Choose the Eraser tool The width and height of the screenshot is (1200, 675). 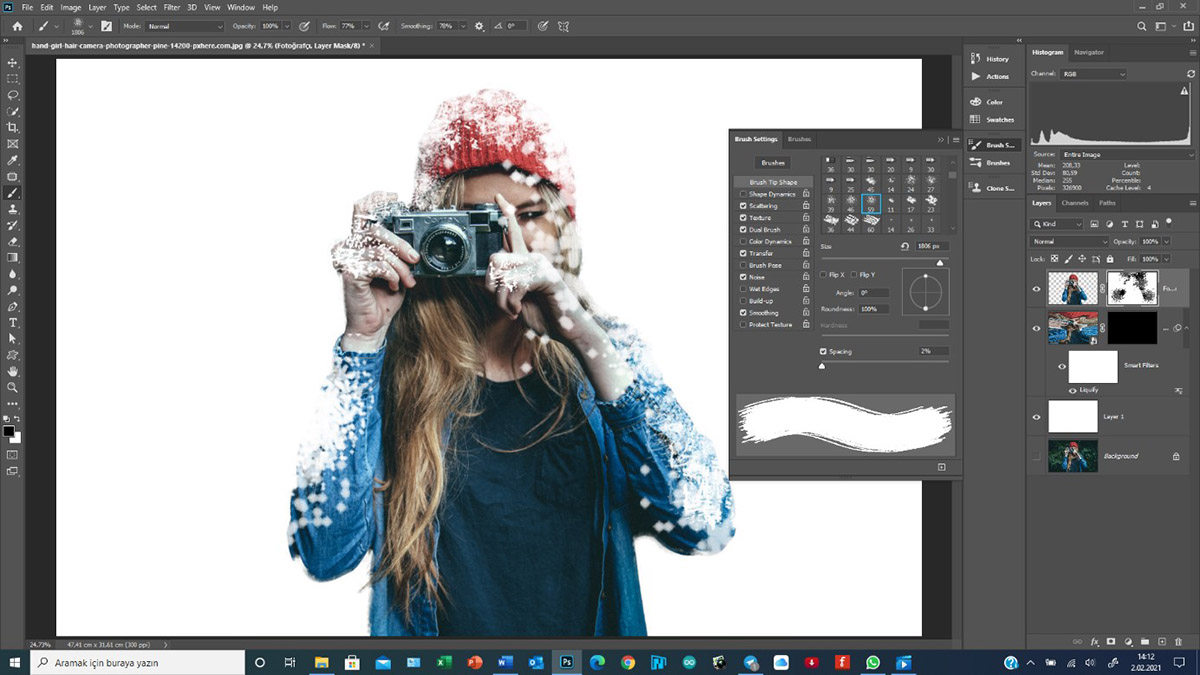13,241
